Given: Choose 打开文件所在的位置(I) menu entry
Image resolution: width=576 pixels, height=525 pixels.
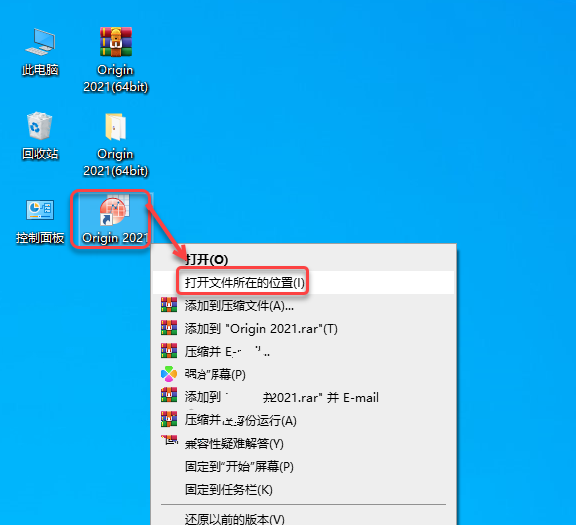Looking at the screenshot, I should click(x=304, y=283).
